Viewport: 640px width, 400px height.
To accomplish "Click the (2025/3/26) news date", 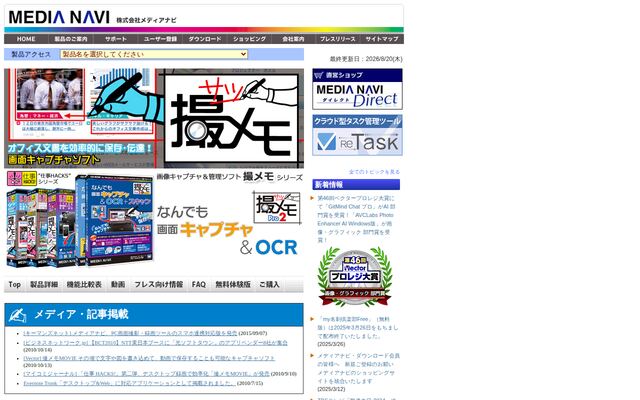I will pos(331,344).
